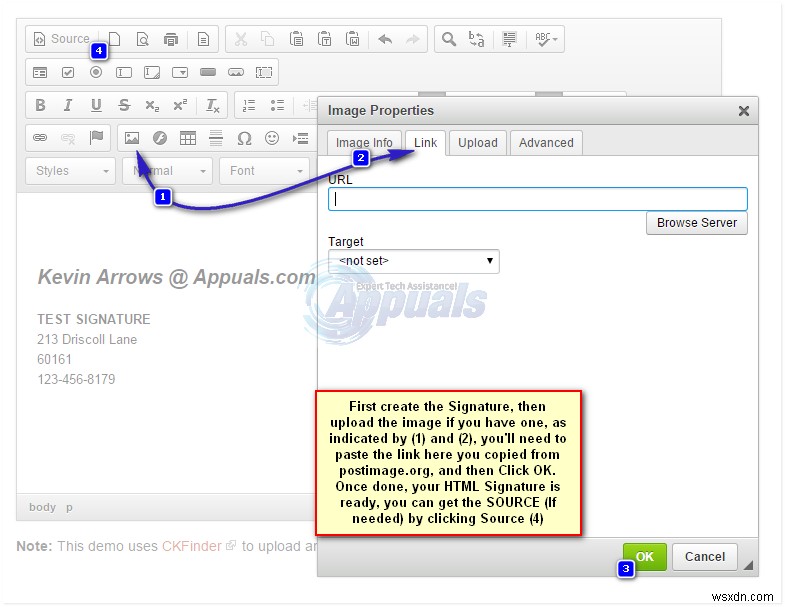This screenshot has height=607, width=785.
Task: Click the Insert Flash icon
Action: click(160, 138)
